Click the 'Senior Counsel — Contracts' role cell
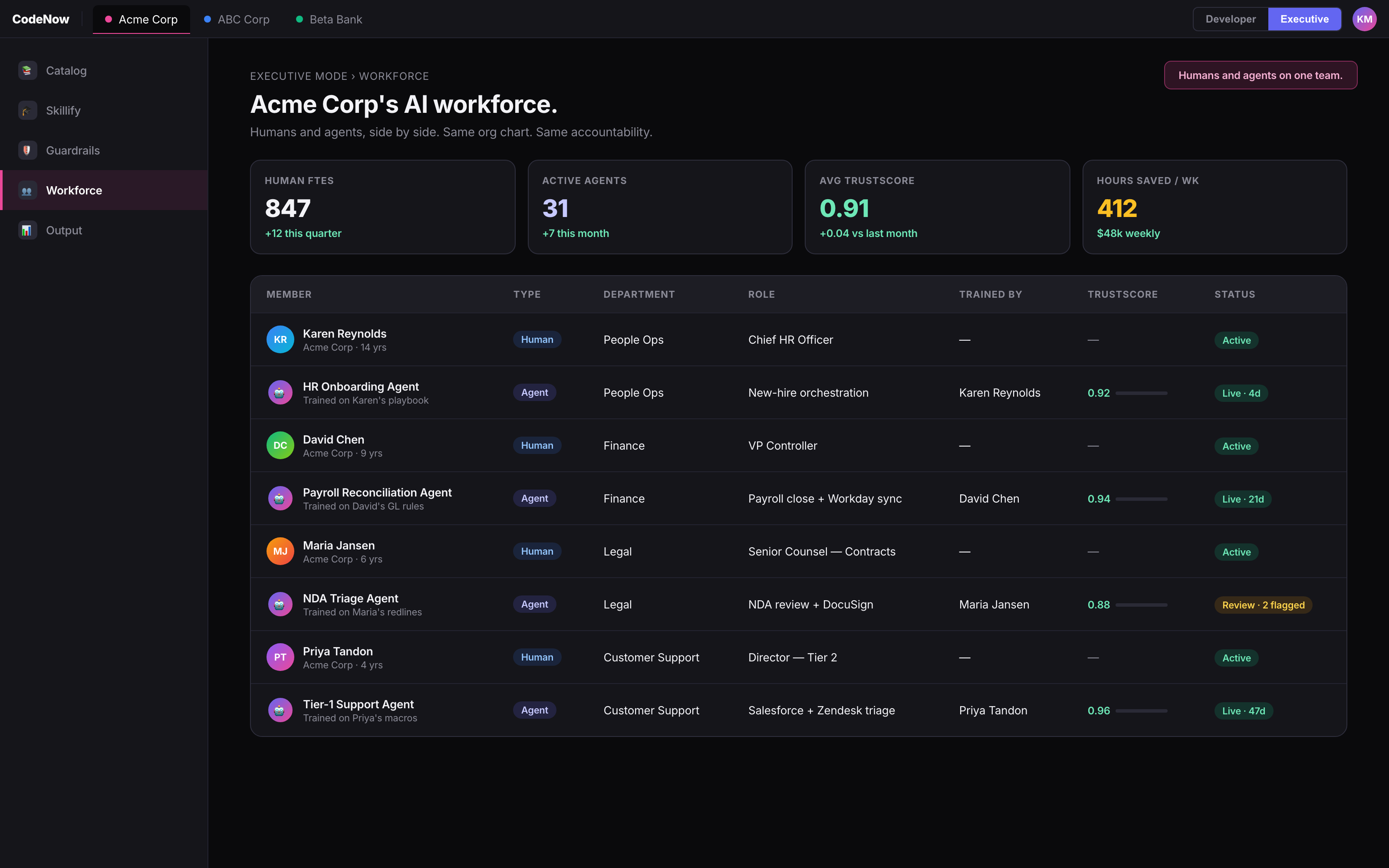The image size is (1389, 868). click(x=821, y=552)
